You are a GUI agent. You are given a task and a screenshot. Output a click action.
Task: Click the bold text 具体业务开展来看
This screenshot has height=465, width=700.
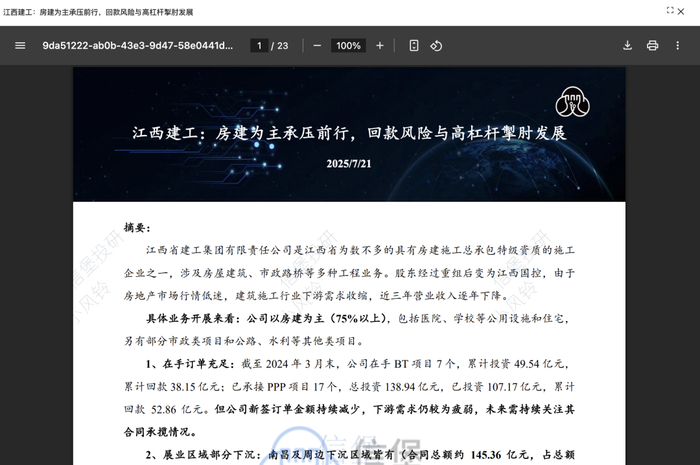click(x=193, y=319)
